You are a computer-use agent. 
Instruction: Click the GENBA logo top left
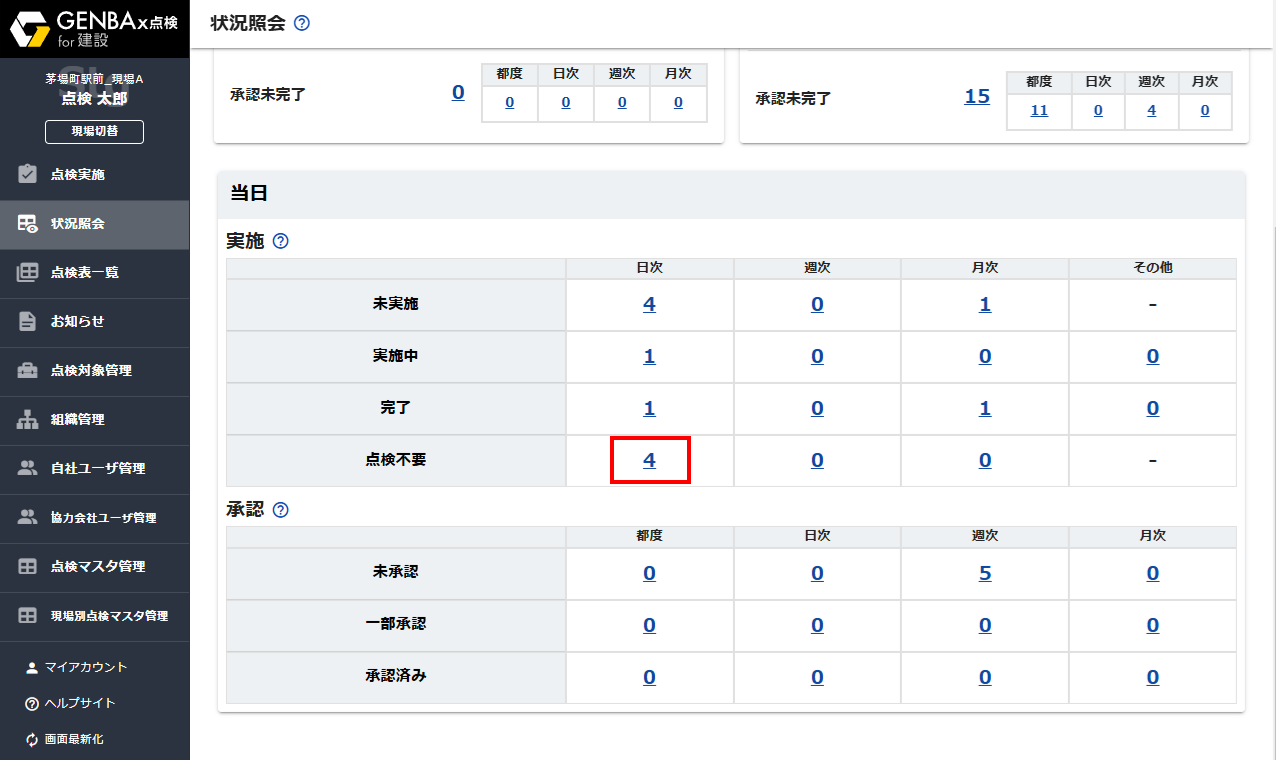(94, 27)
